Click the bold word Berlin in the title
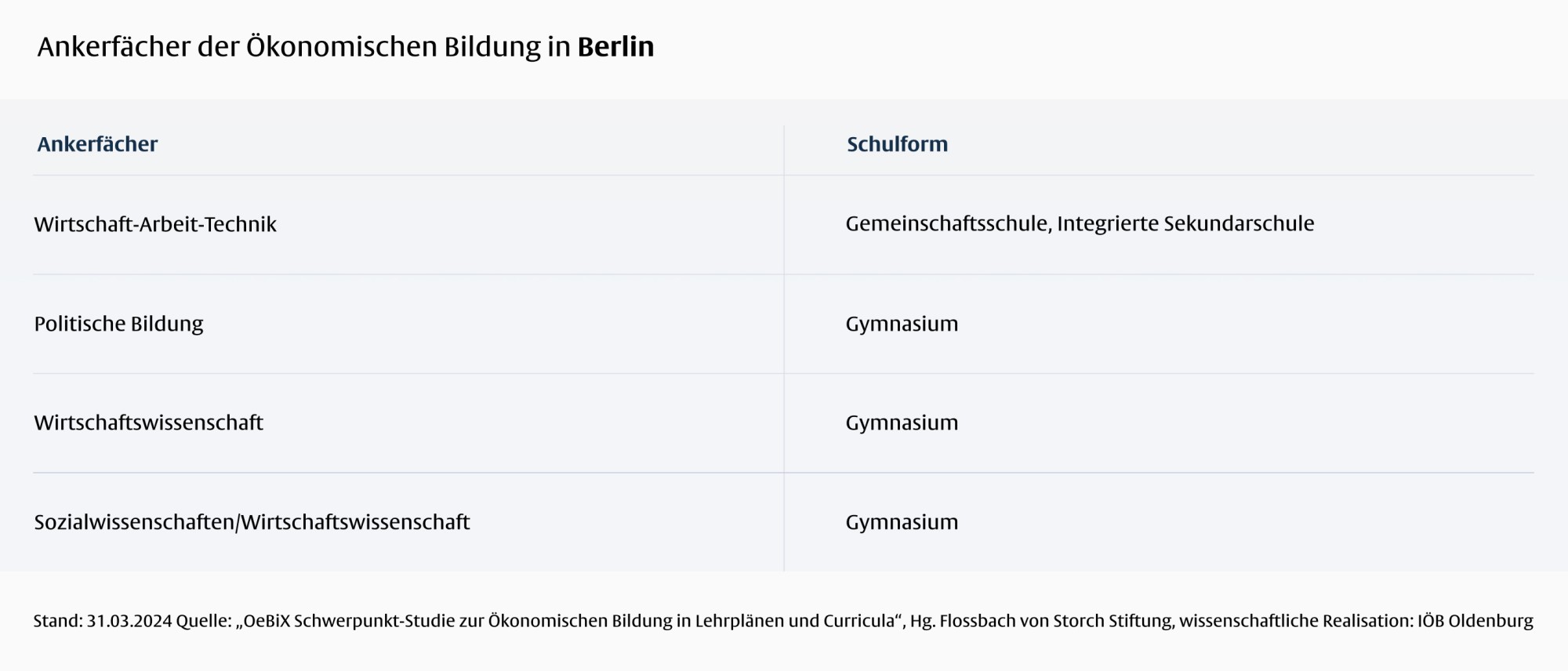1568x671 pixels. tap(615, 47)
